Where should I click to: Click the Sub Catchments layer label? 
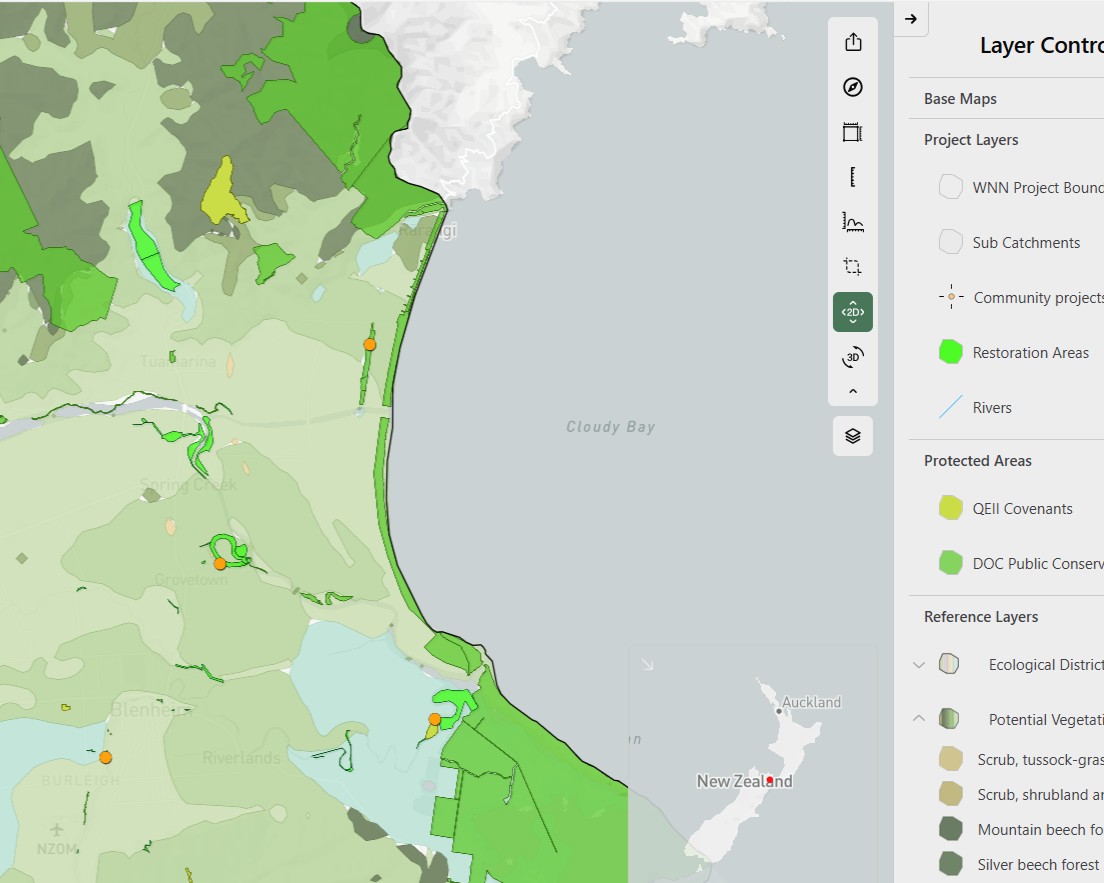1026,243
